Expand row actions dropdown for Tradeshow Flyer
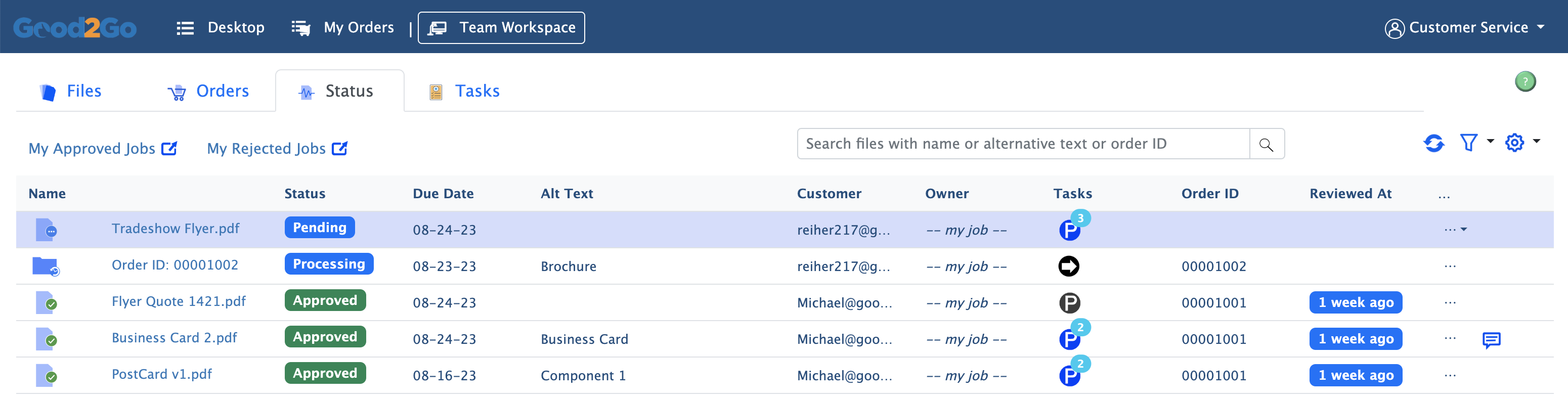 click(x=1455, y=230)
